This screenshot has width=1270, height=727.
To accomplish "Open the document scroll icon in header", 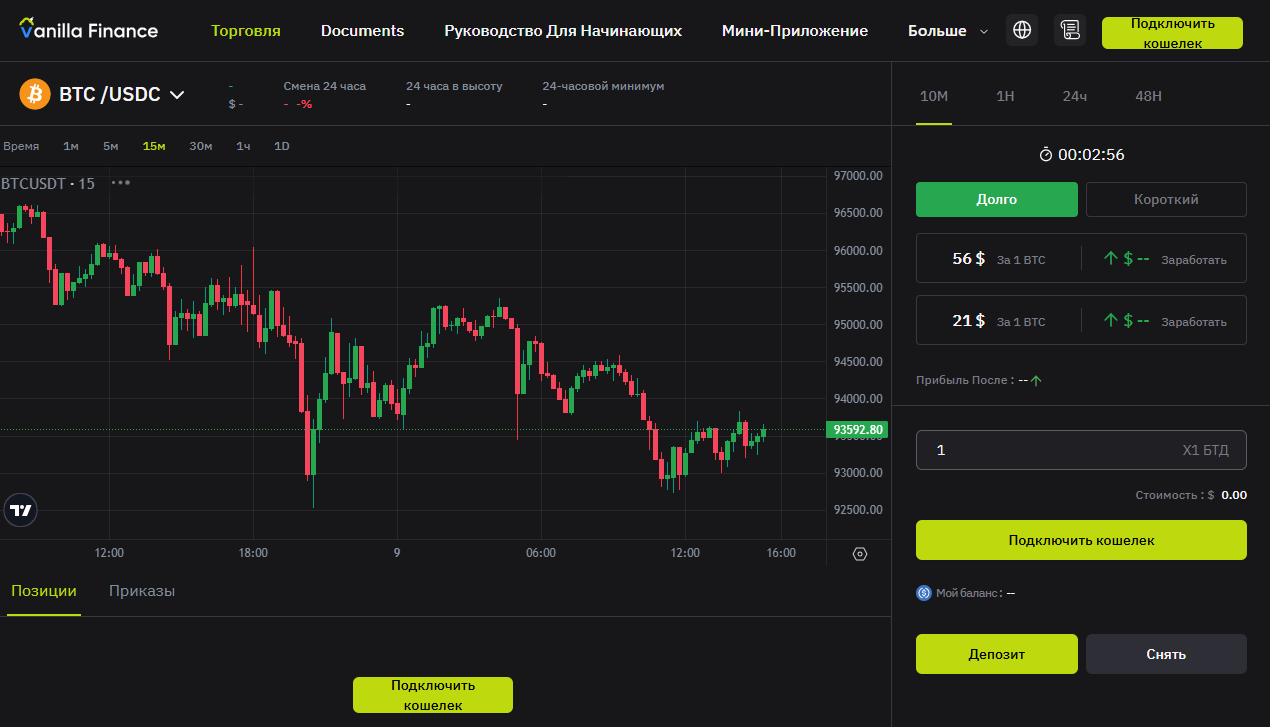I will tap(1070, 30).
